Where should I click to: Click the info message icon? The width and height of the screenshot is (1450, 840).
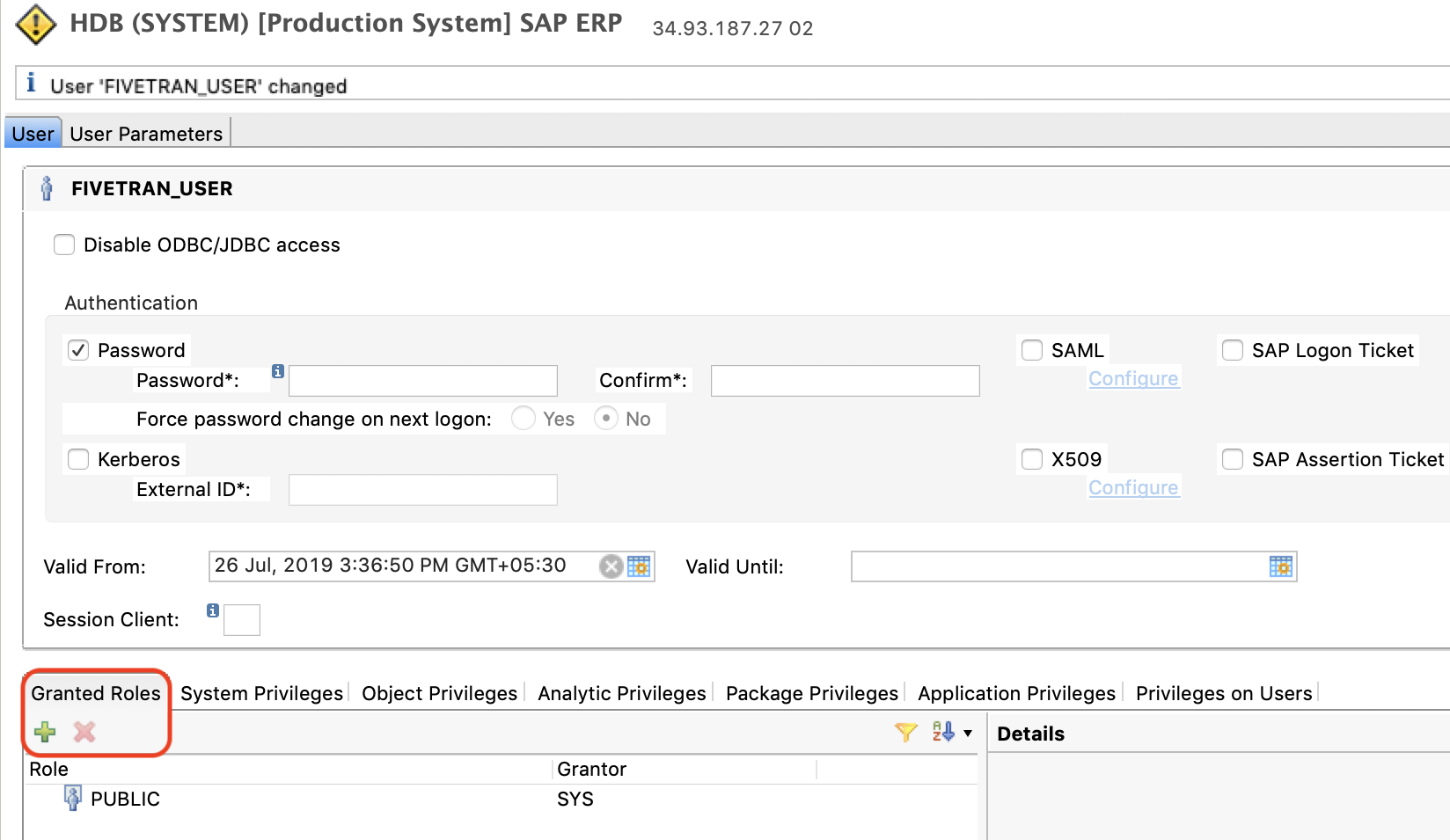31,83
